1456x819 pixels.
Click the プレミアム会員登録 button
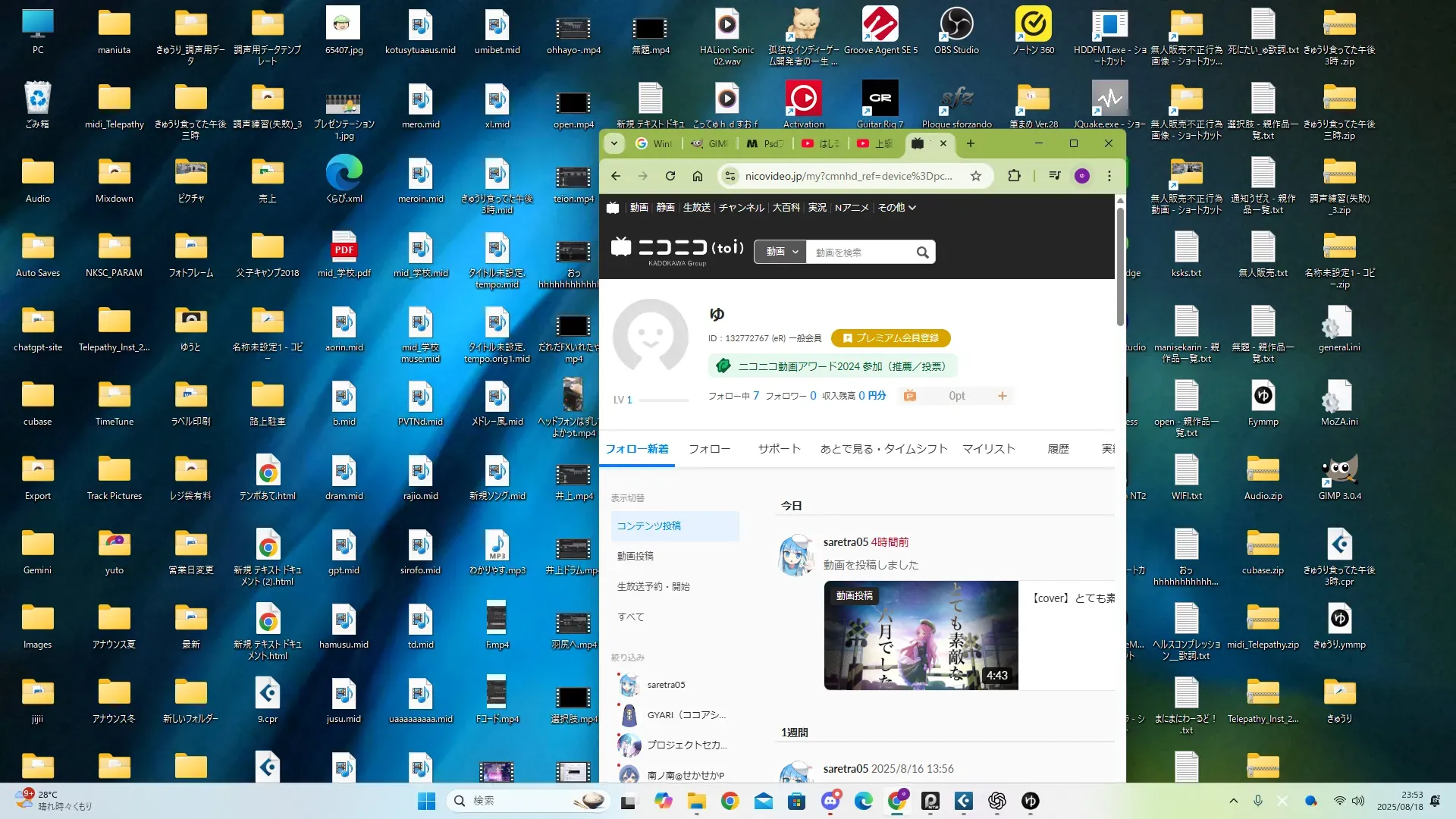coord(890,338)
